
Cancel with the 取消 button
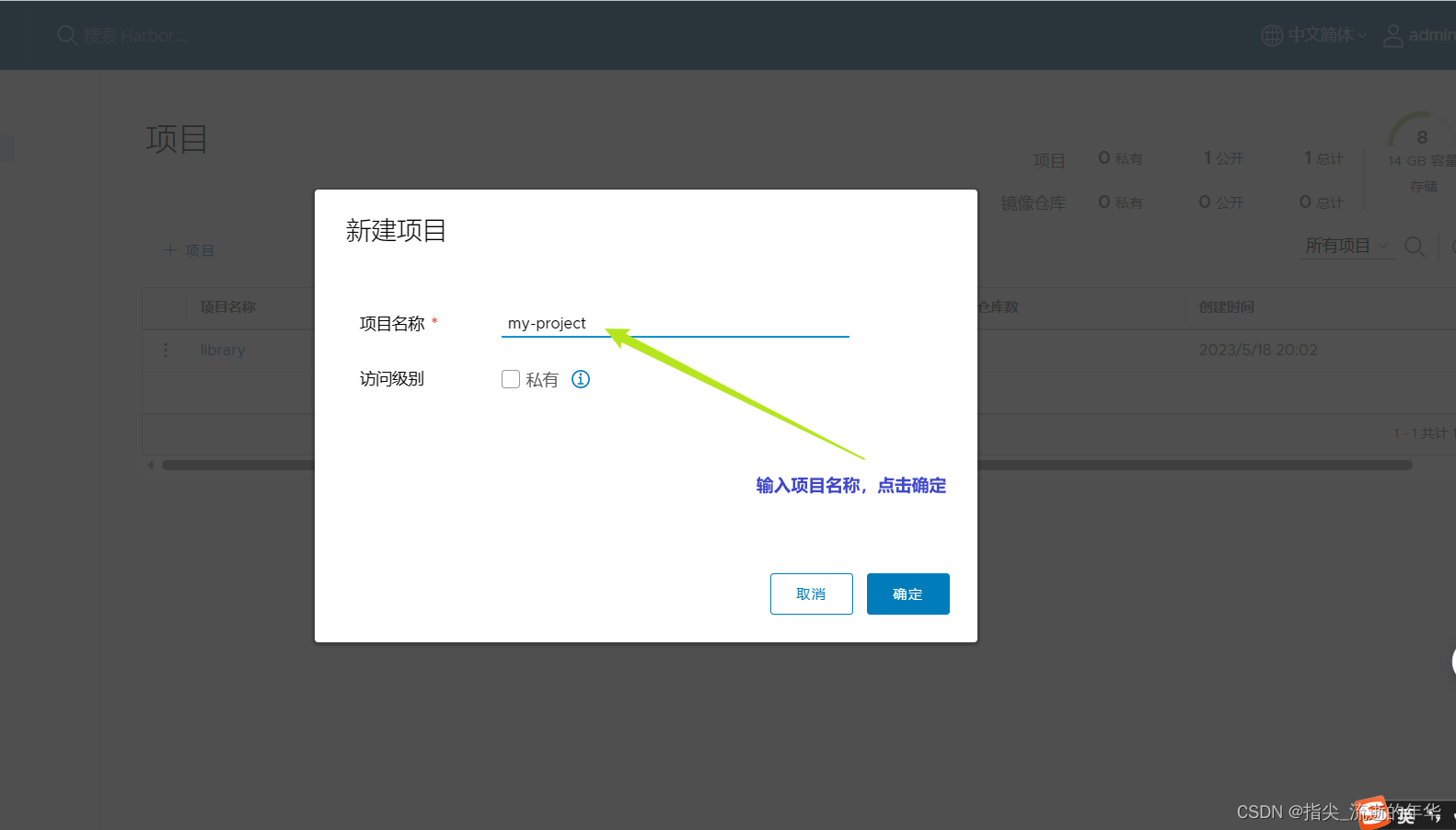[x=812, y=594]
